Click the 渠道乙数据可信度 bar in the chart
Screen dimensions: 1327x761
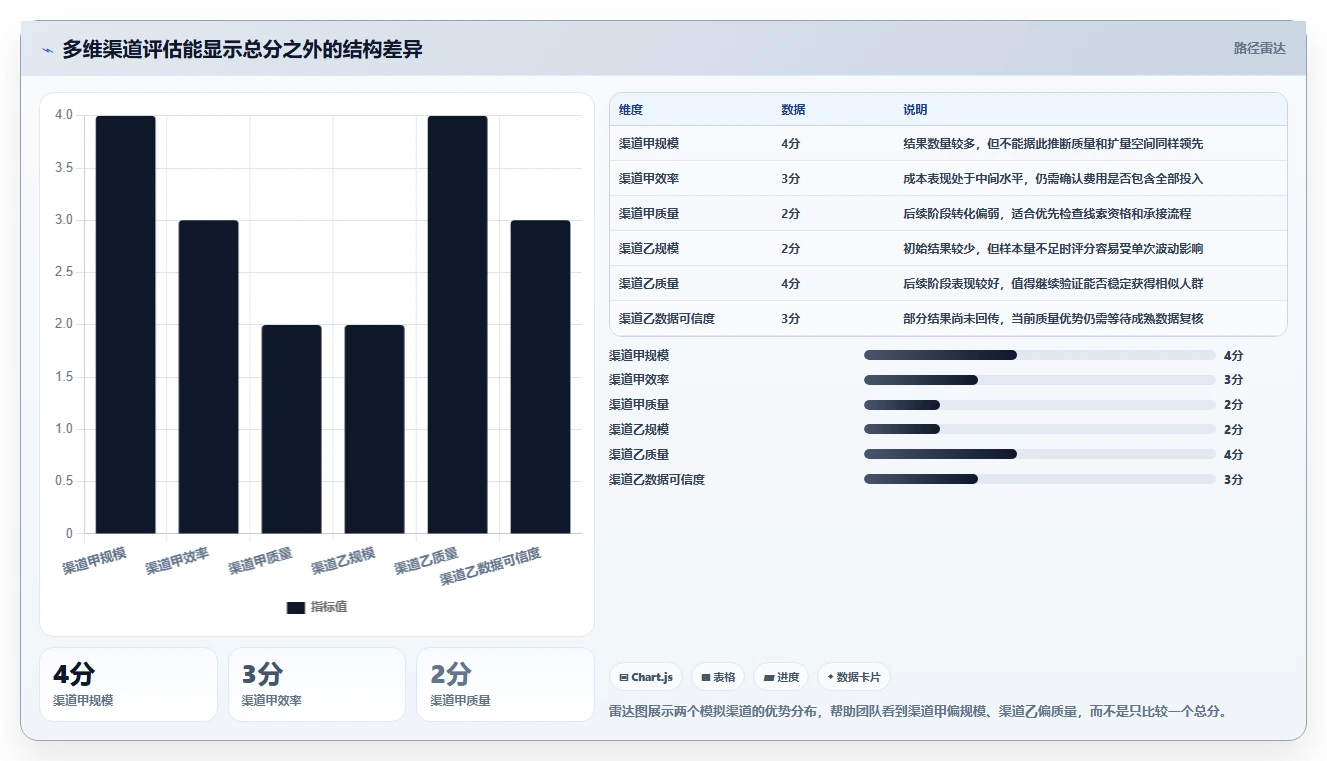(541, 377)
